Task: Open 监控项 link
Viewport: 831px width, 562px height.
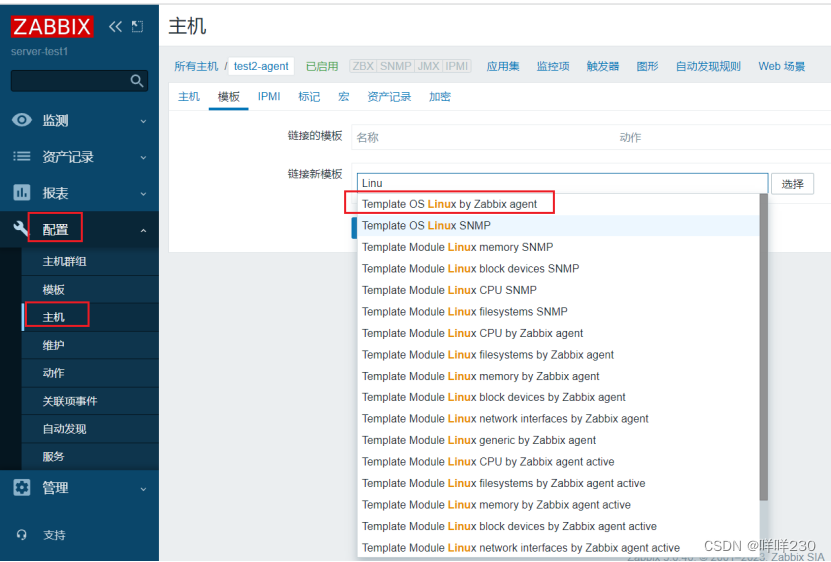Action: click(x=553, y=66)
